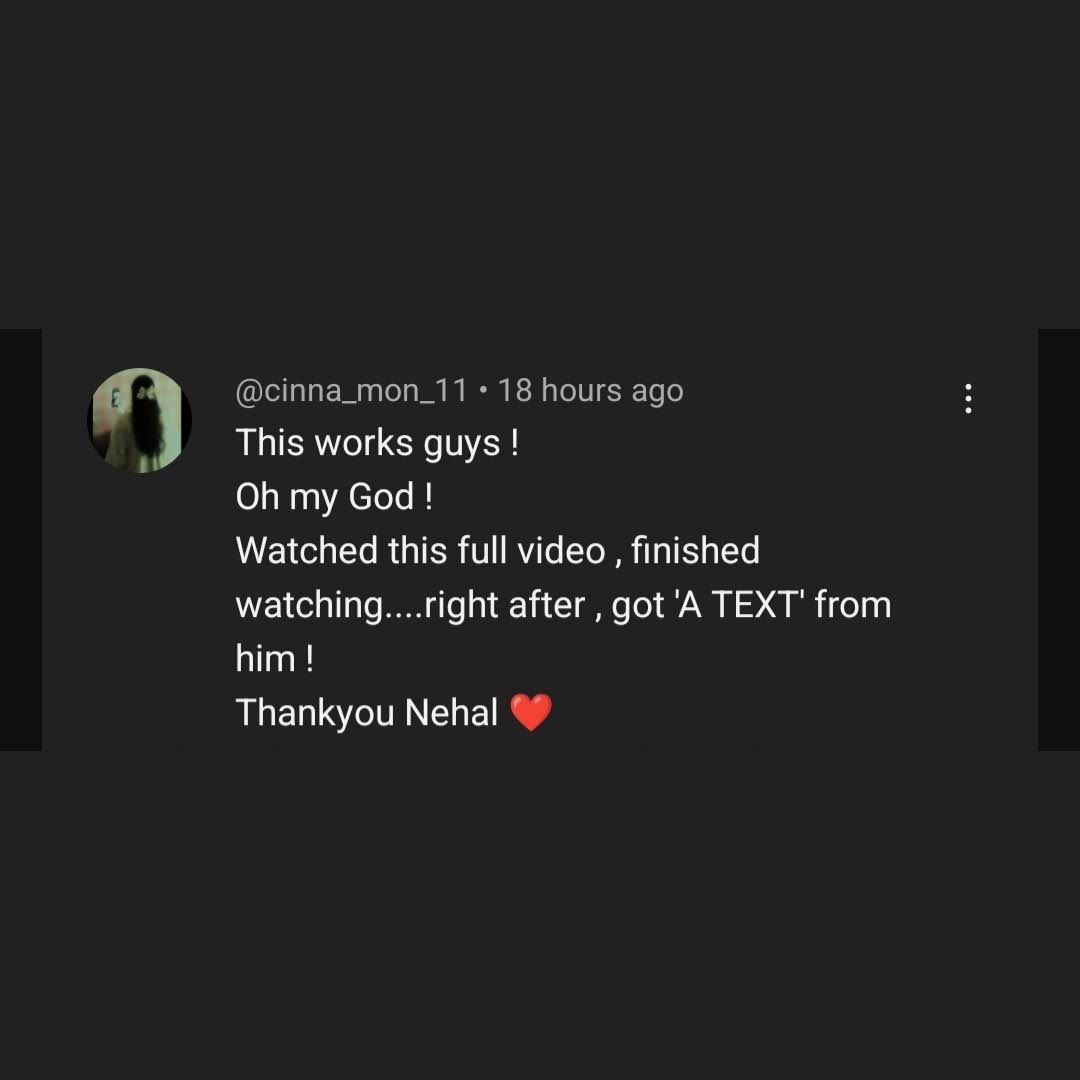Click the red heart emoji

(x=531, y=713)
